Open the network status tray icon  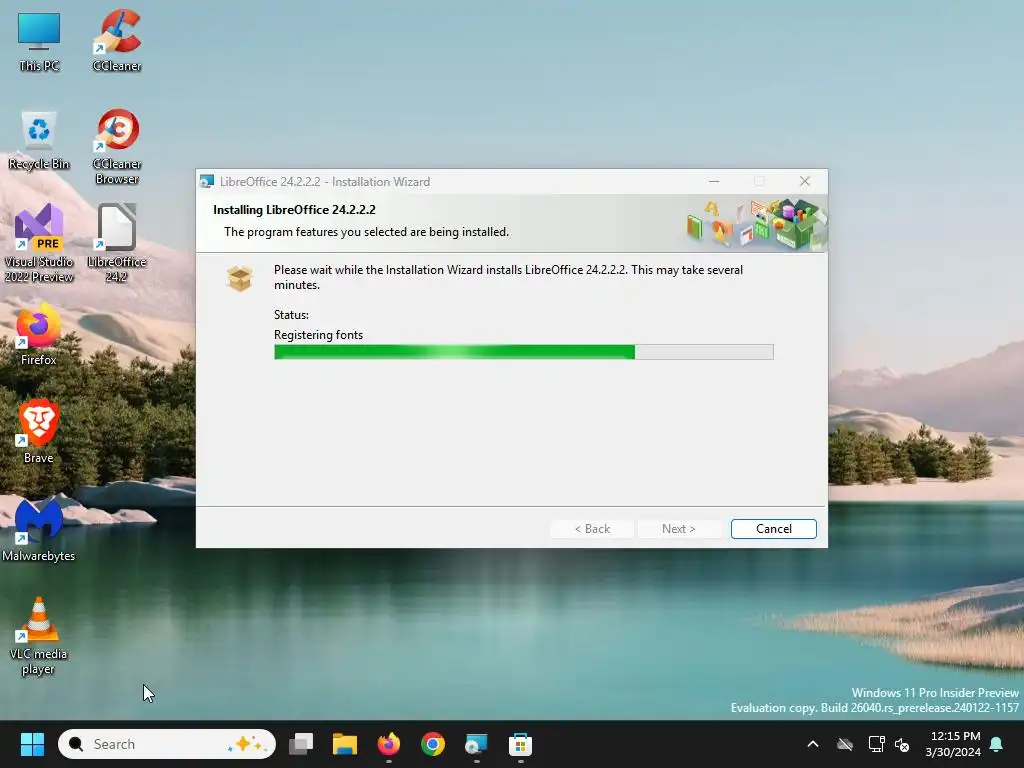pos(876,744)
